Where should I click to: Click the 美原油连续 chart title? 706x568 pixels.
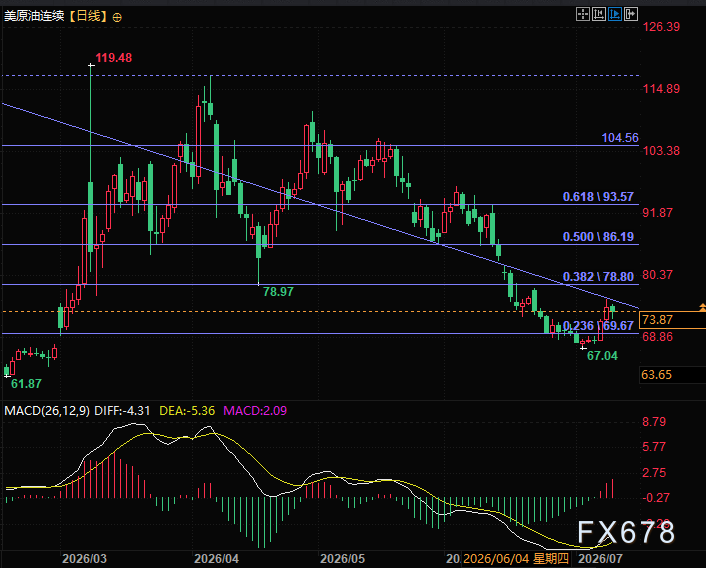tap(35, 17)
